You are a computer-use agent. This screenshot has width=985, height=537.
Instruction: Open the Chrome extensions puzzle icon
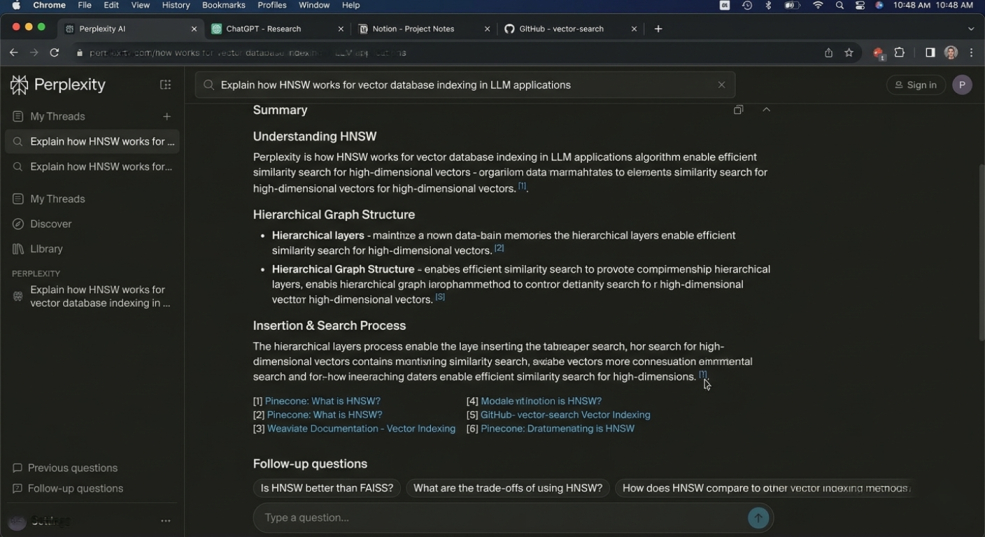[x=900, y=53]
